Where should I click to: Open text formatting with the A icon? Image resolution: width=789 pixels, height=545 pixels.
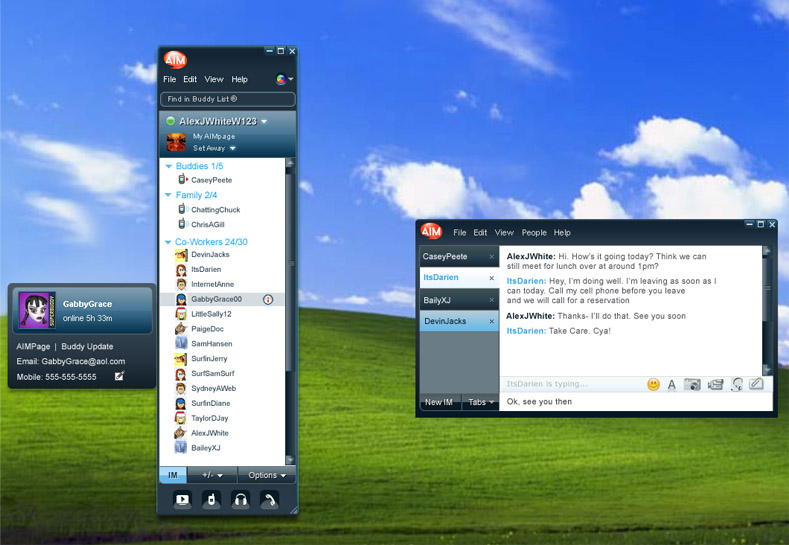point(672,384)
